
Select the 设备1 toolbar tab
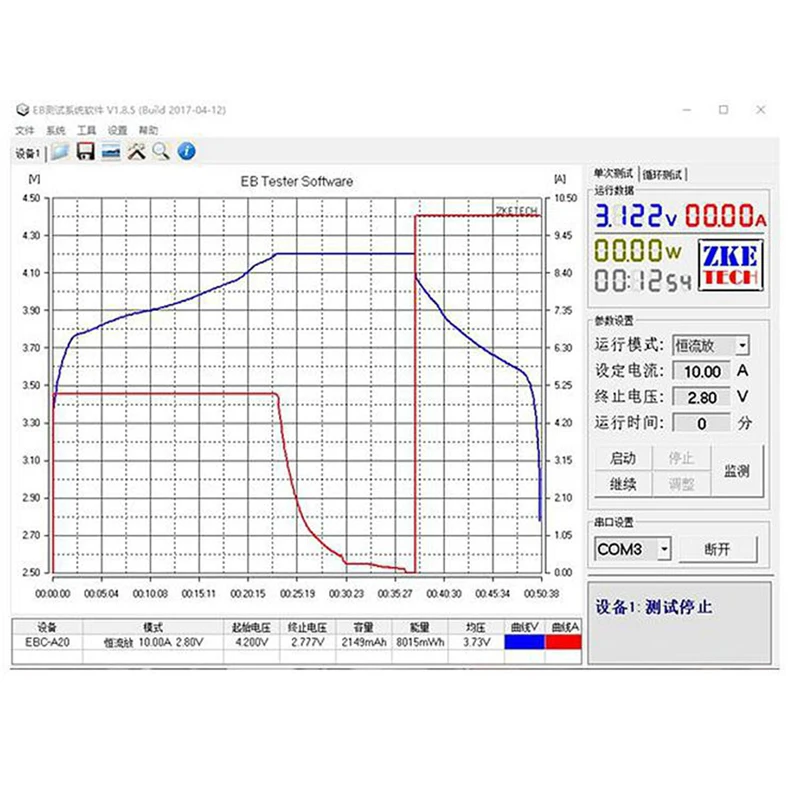pos(28,153)
